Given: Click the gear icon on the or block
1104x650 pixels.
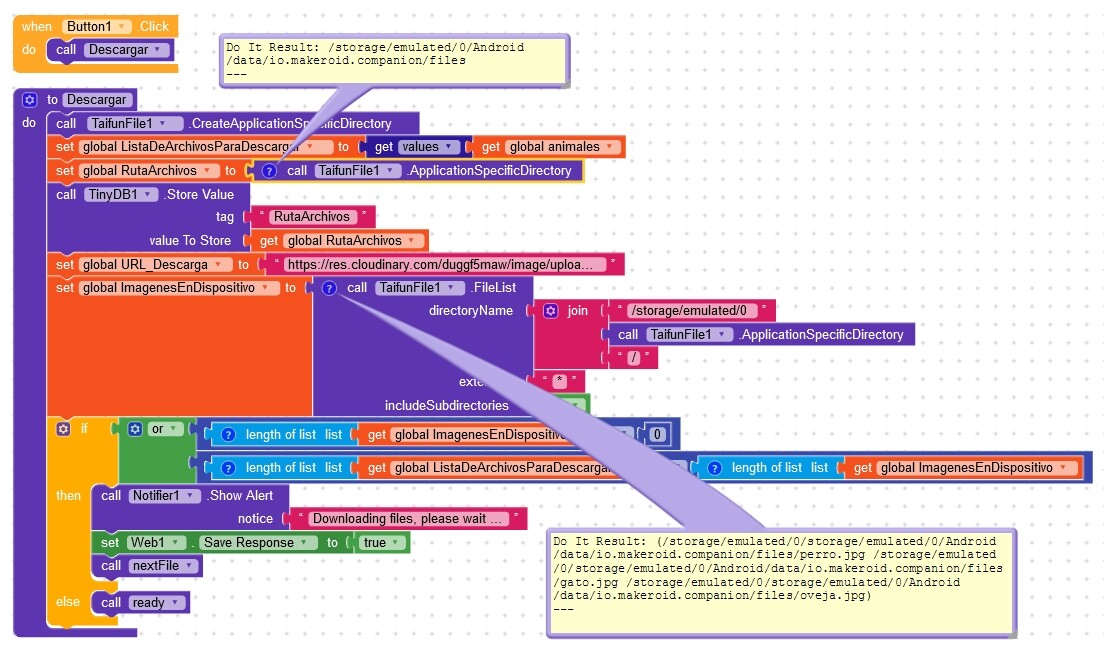Looking at the screenshot, I should pyautogui.click(x=135, y=429).
